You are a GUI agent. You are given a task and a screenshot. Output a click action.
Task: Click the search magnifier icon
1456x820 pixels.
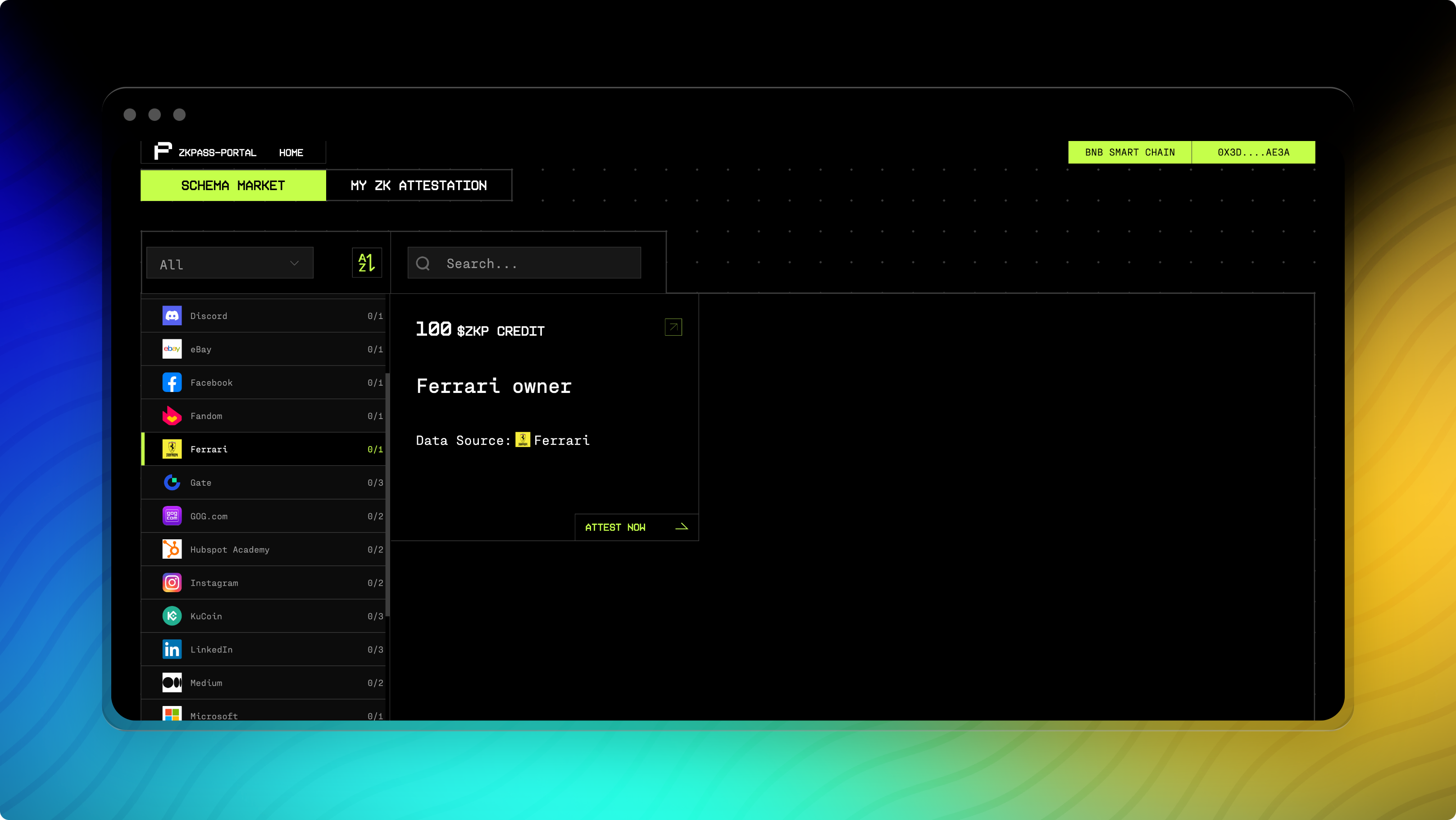pyautogui.click(x=423, y=264)
